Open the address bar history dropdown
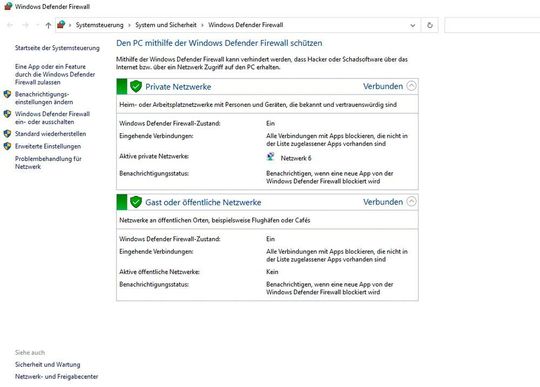Screen dimensions: 540x387 tap(413, 25)
